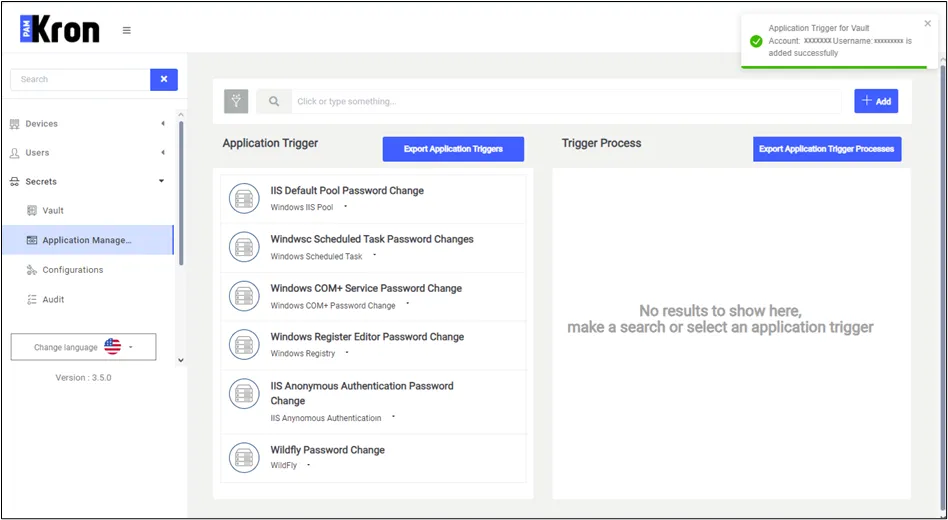Collapse the Secrets menu arrow

coord(161,181)
